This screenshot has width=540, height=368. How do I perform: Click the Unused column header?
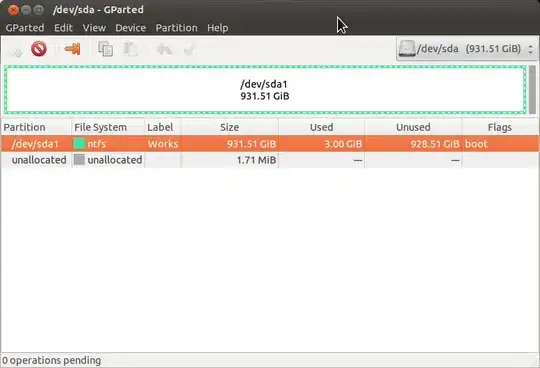(x=413, y=127)
